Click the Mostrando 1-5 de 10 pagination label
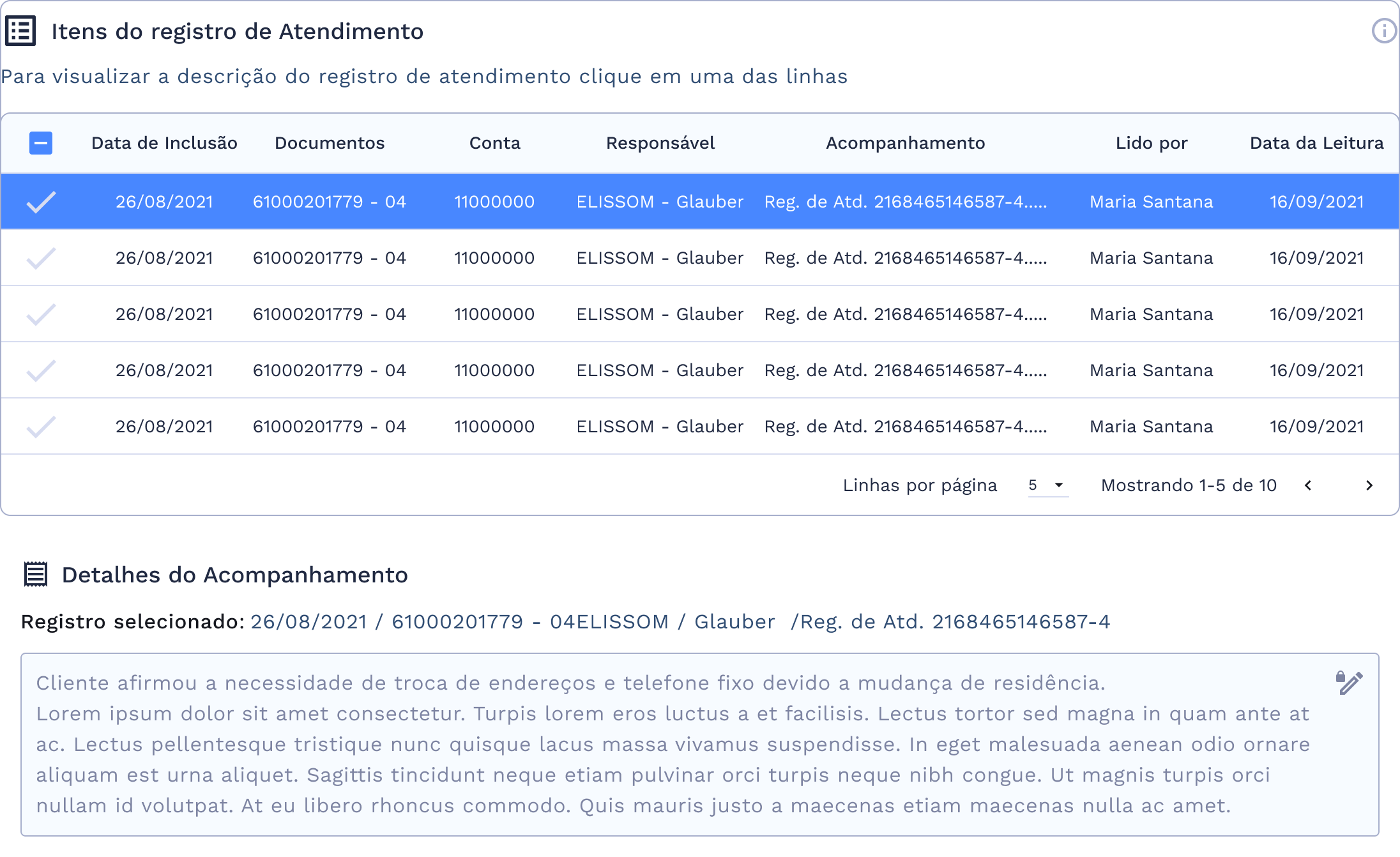 (1188, 485)
